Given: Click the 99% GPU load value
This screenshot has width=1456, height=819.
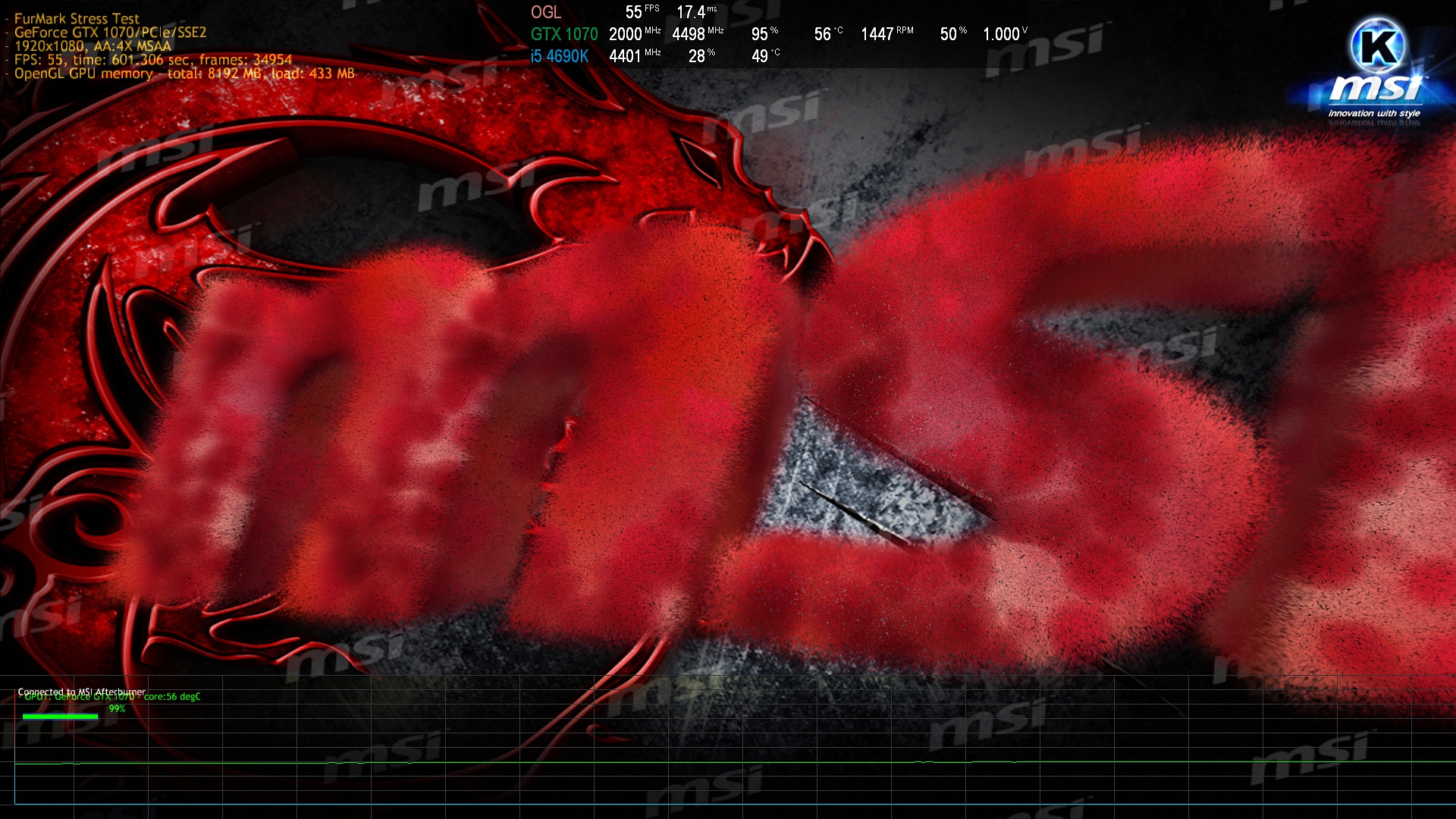Looking at the screenshot, I should pos(117,709).
